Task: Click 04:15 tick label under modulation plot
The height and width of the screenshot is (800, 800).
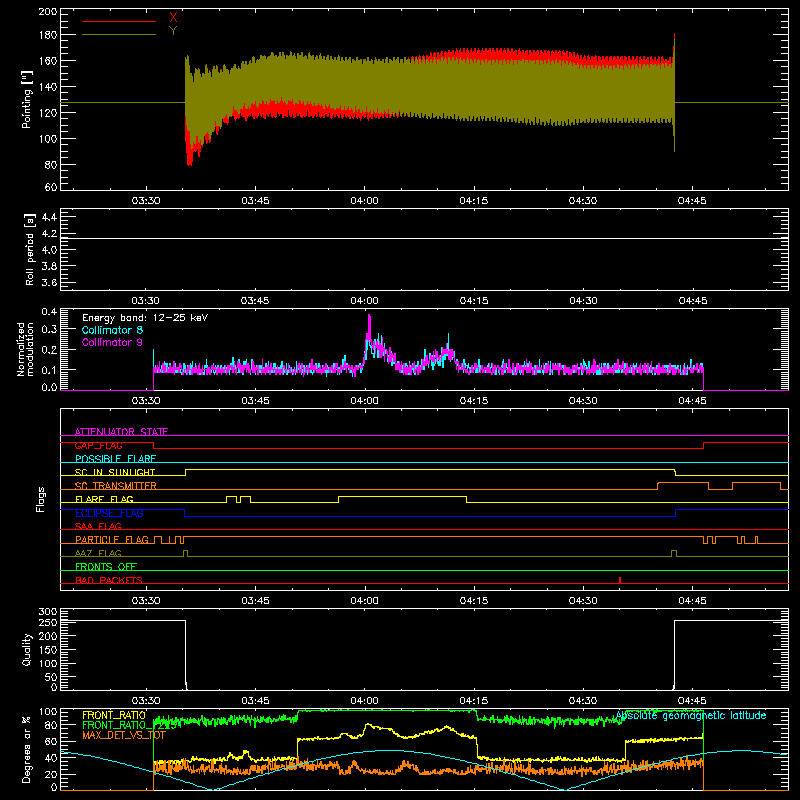Action: click(474, 401)
